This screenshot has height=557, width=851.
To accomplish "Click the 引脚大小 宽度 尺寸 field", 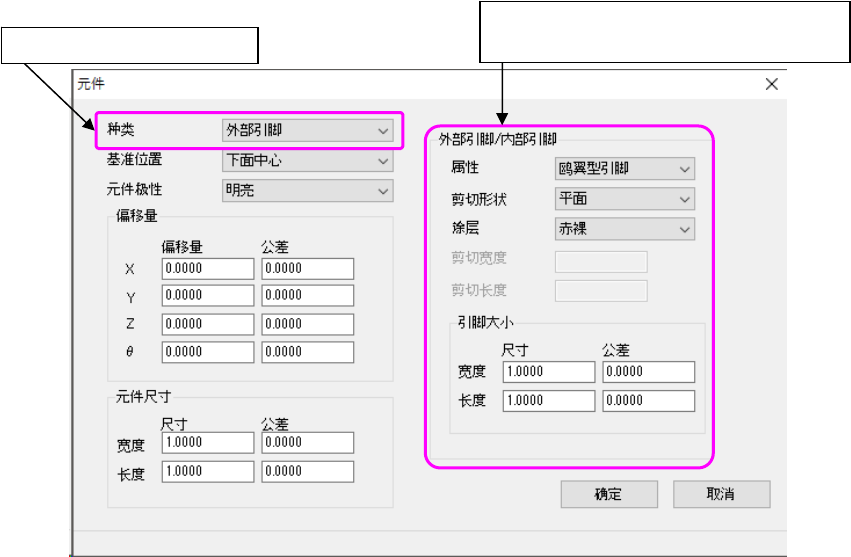I will [x=549, y=372].
